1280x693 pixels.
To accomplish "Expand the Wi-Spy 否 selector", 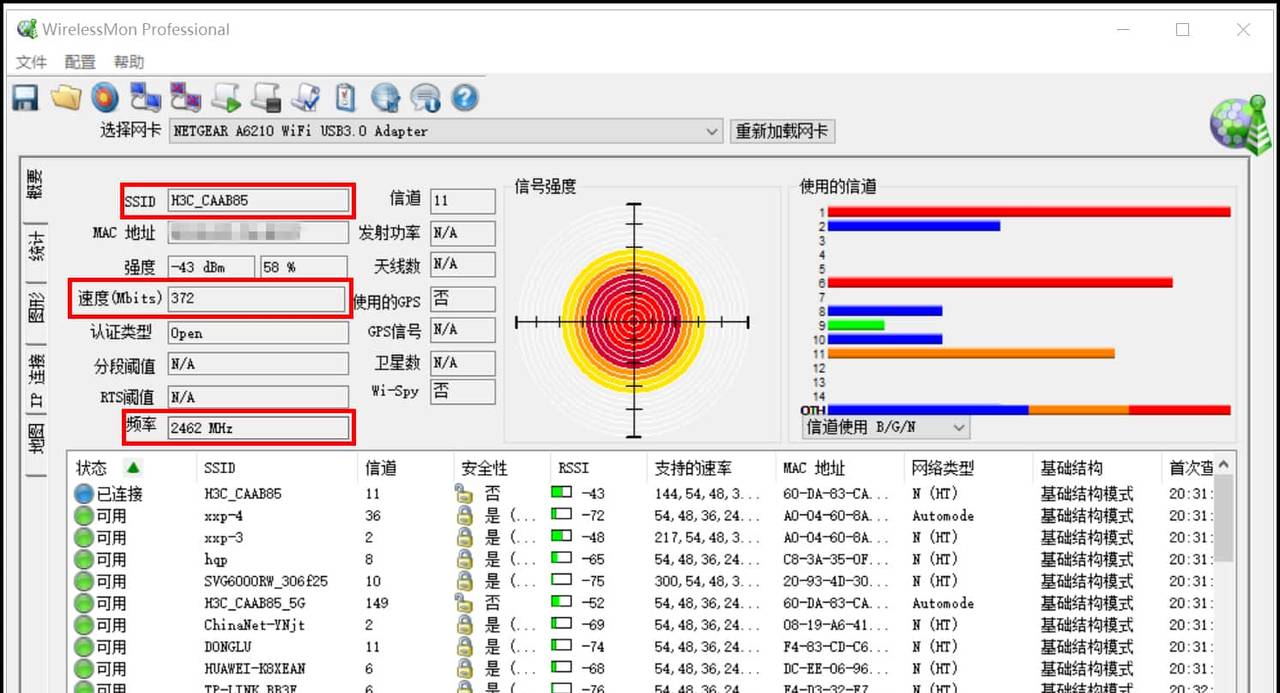I will click(462, 392).
